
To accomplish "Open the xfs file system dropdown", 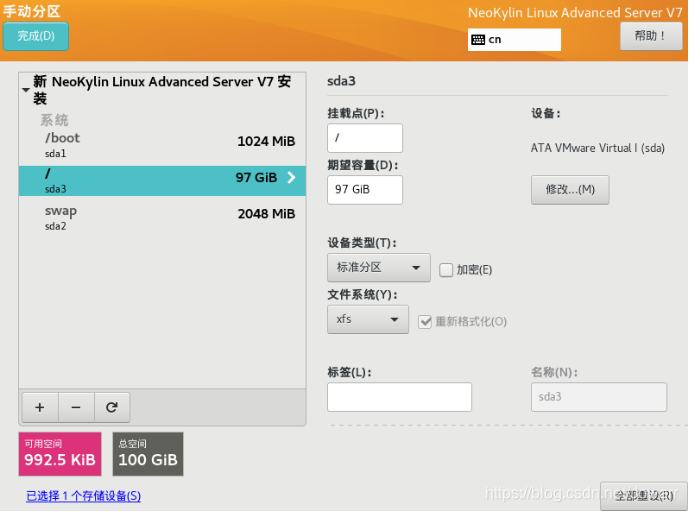I will coord(368,319).
